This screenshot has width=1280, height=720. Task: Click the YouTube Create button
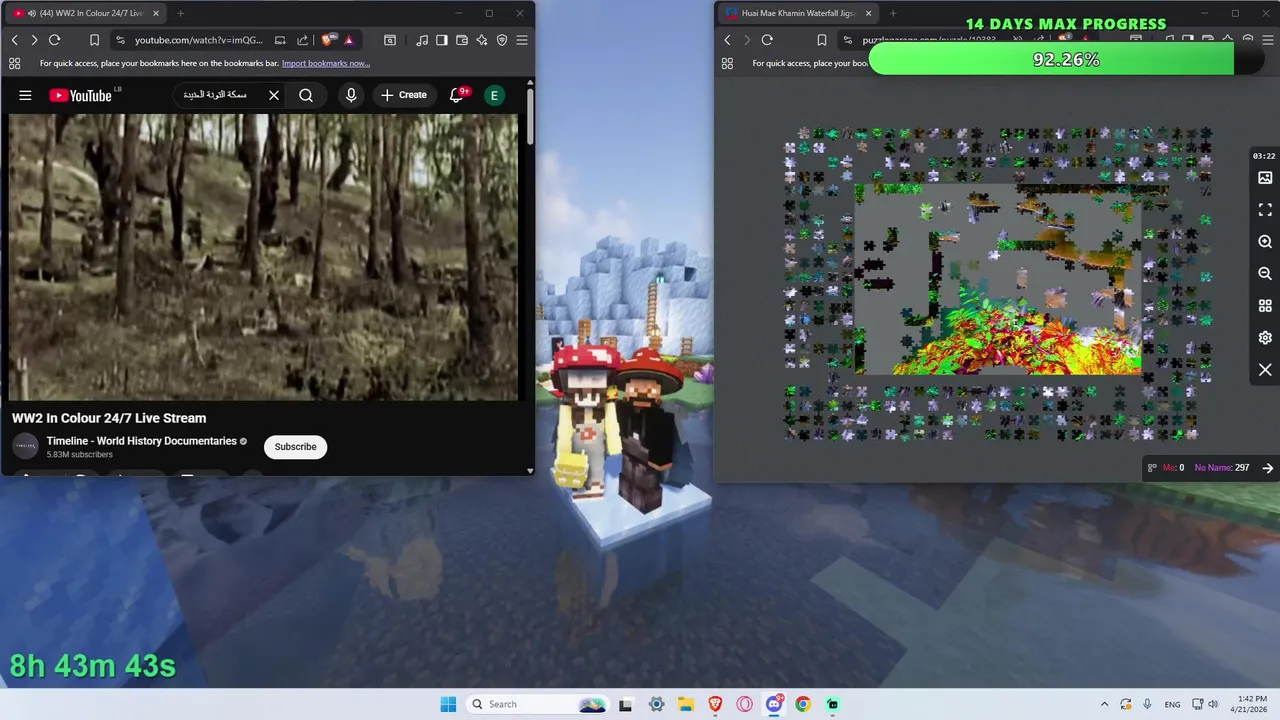click(404, 95)
